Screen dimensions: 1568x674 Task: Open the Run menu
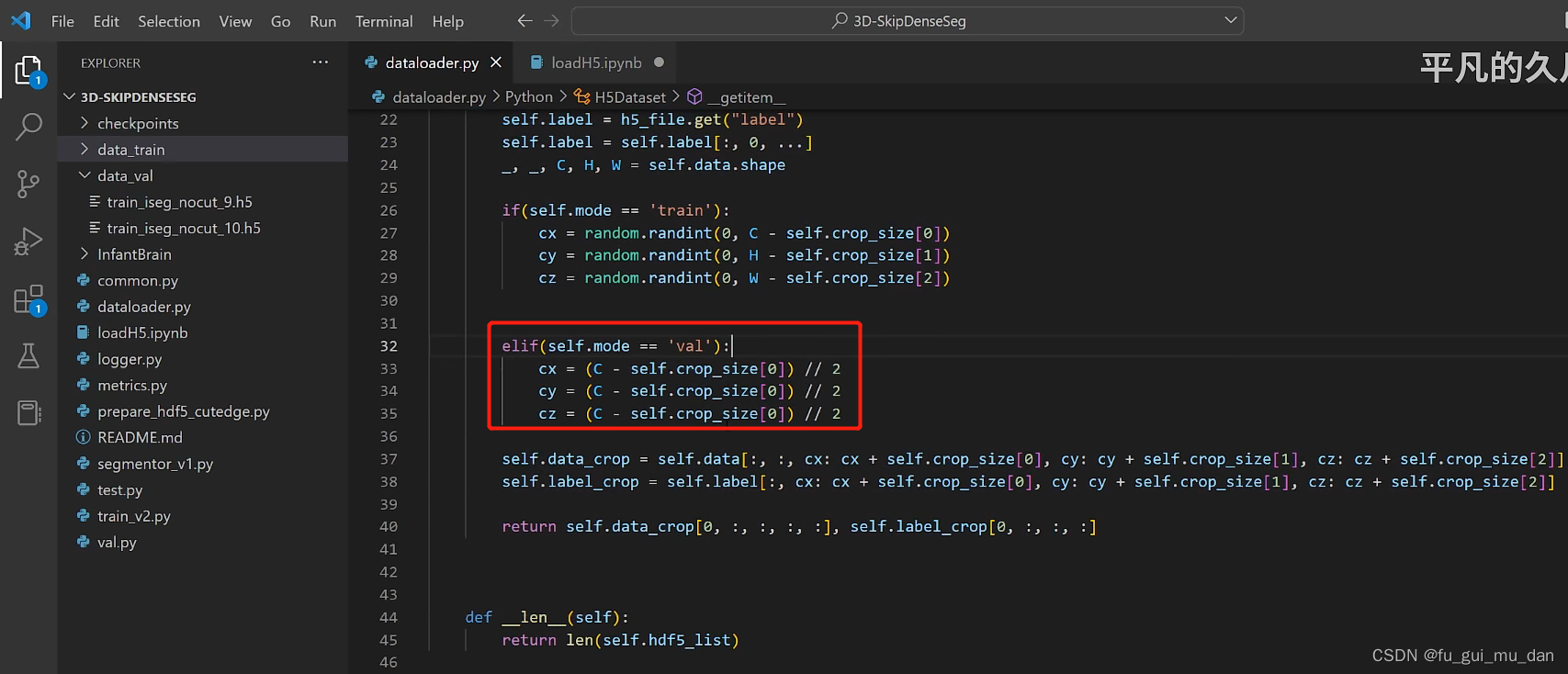click(322, 21)
